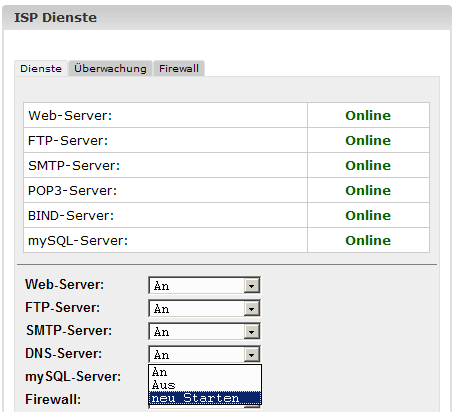Viewport: 454px width, 412px height.
Task: Click the FTP-Server Online status cell
Action: (x=368, y=140)
